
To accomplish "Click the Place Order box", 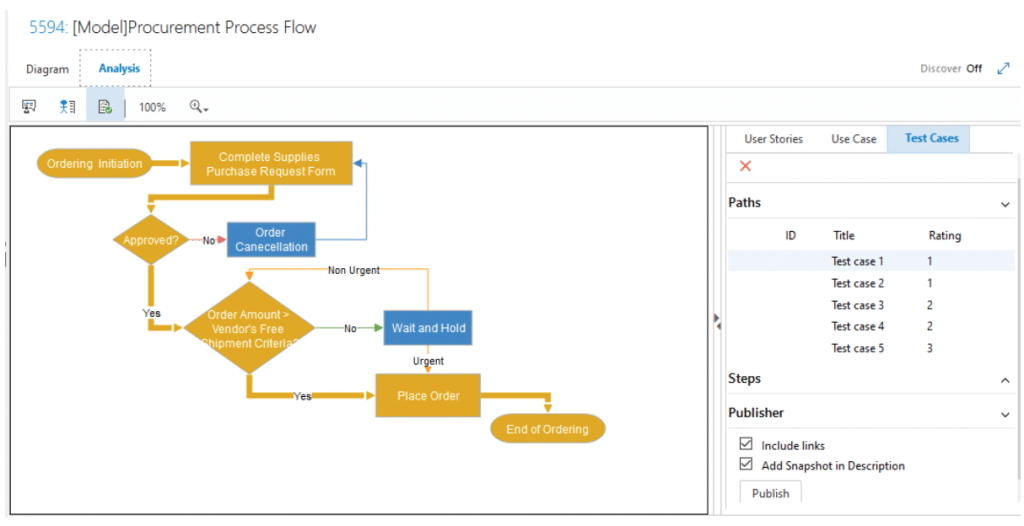I will click(x=428, y=395).
